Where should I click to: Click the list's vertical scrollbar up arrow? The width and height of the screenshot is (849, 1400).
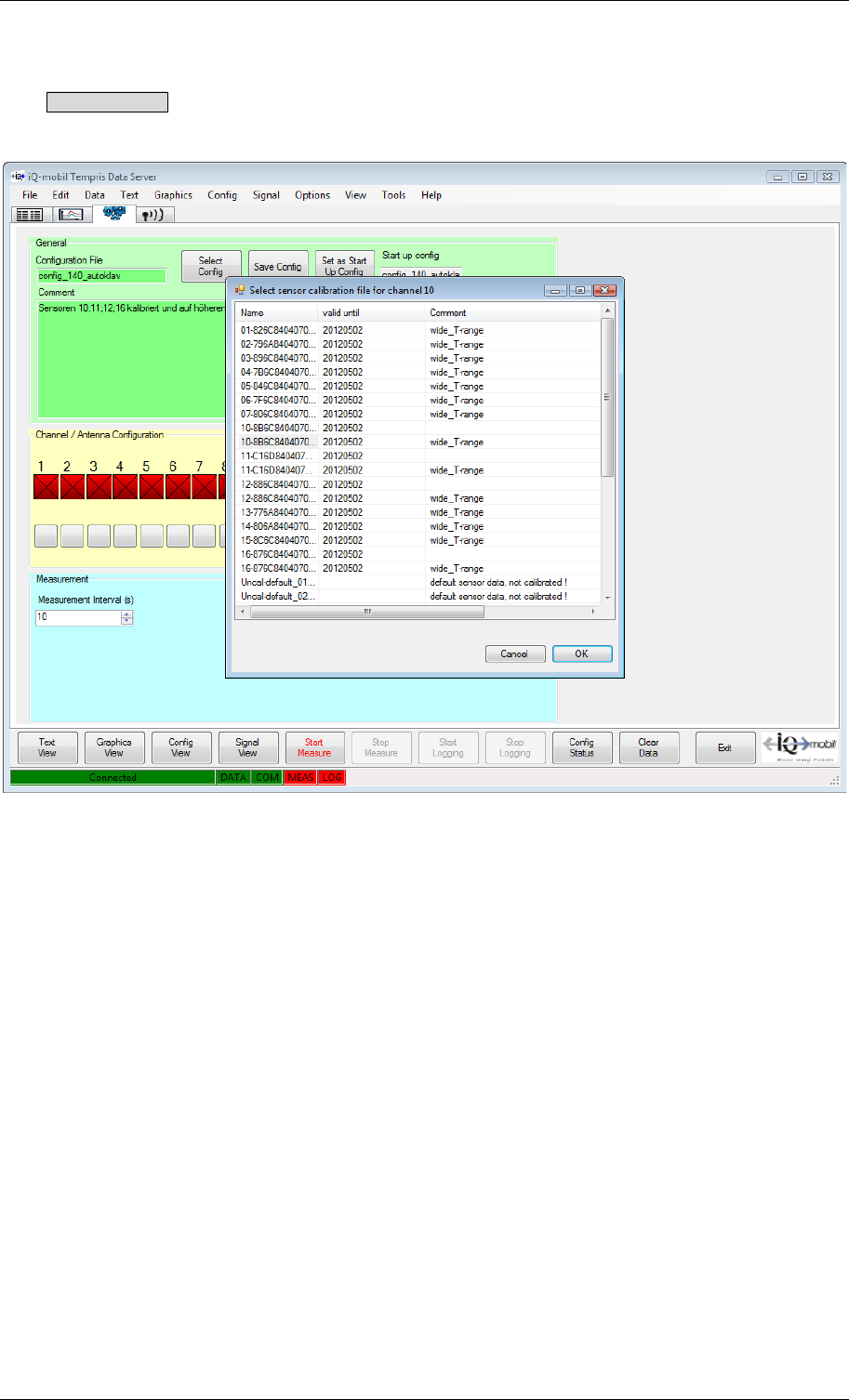pos(608,310)
